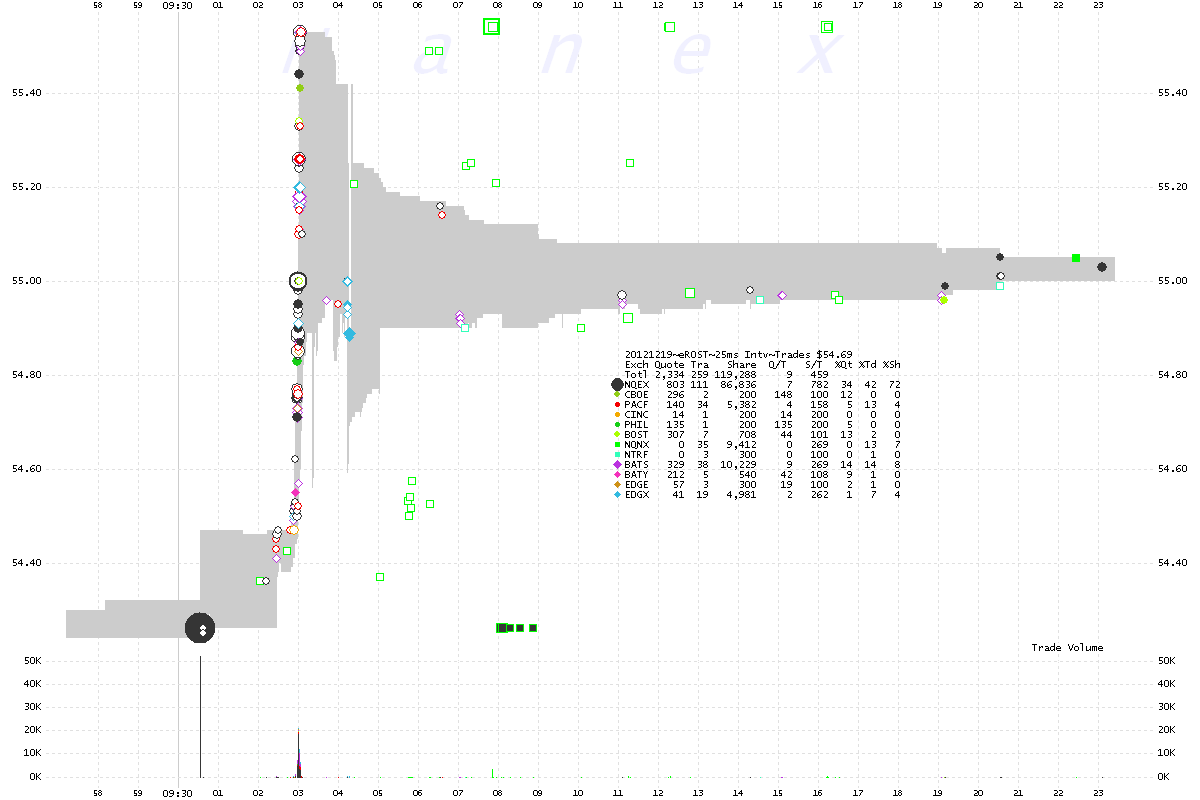Image resolution: width=1200 pixels, height=800 pixels.
Task: Click the 23 second mark on bottom axis
Action: click(1098, 792)
